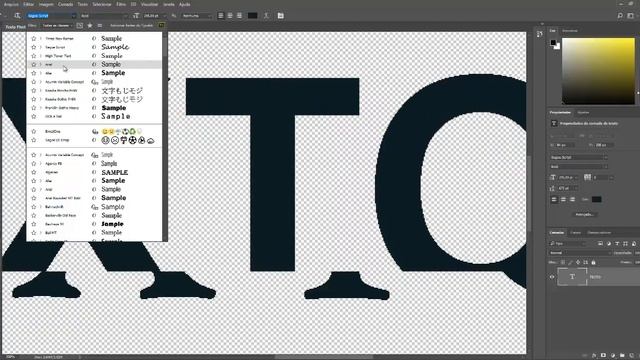640x360 pixels.
Task: Left align text in options bar
Action: pyautogui.click(x=221, y=16)
